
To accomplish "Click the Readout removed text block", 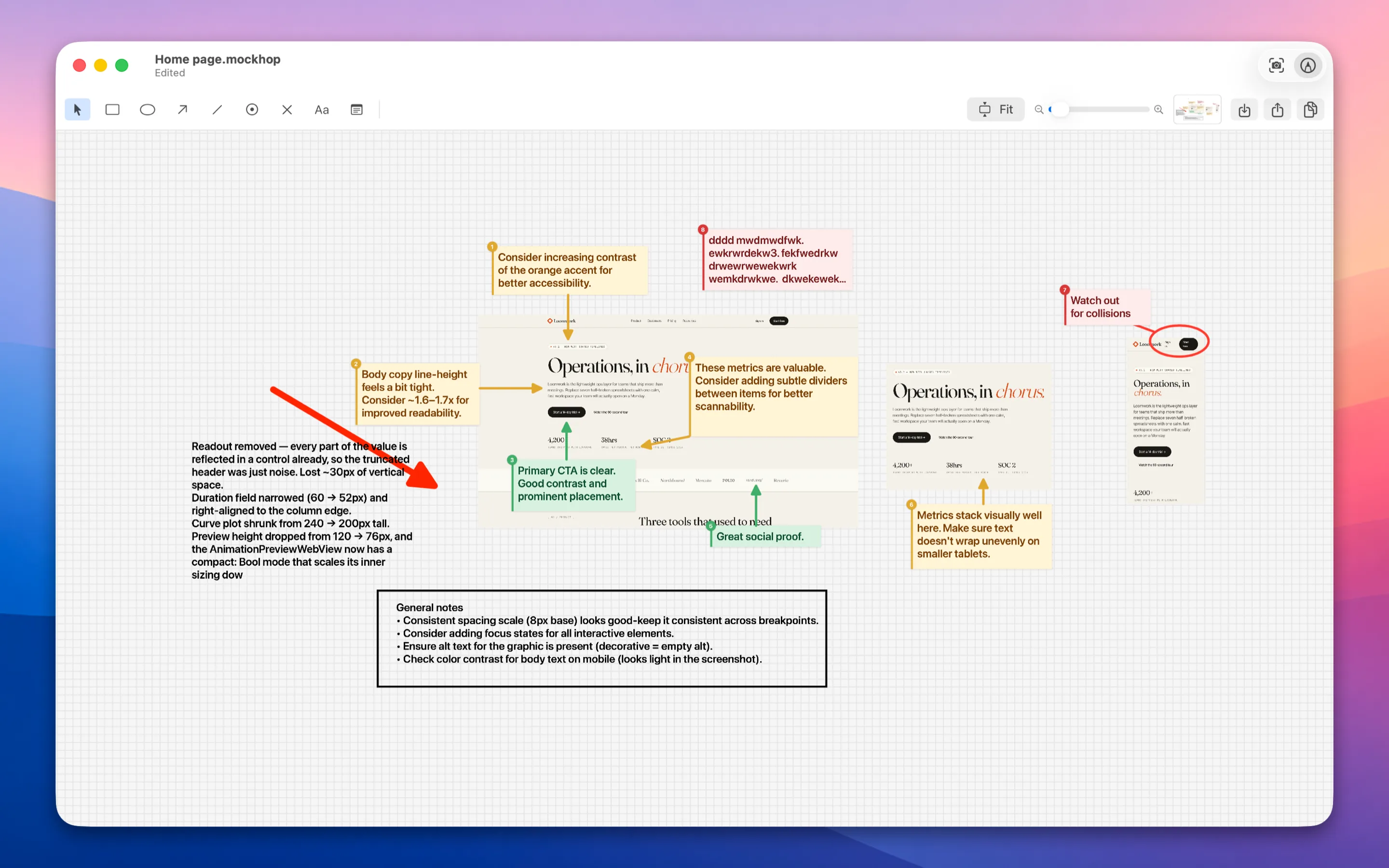I will 302,510.
